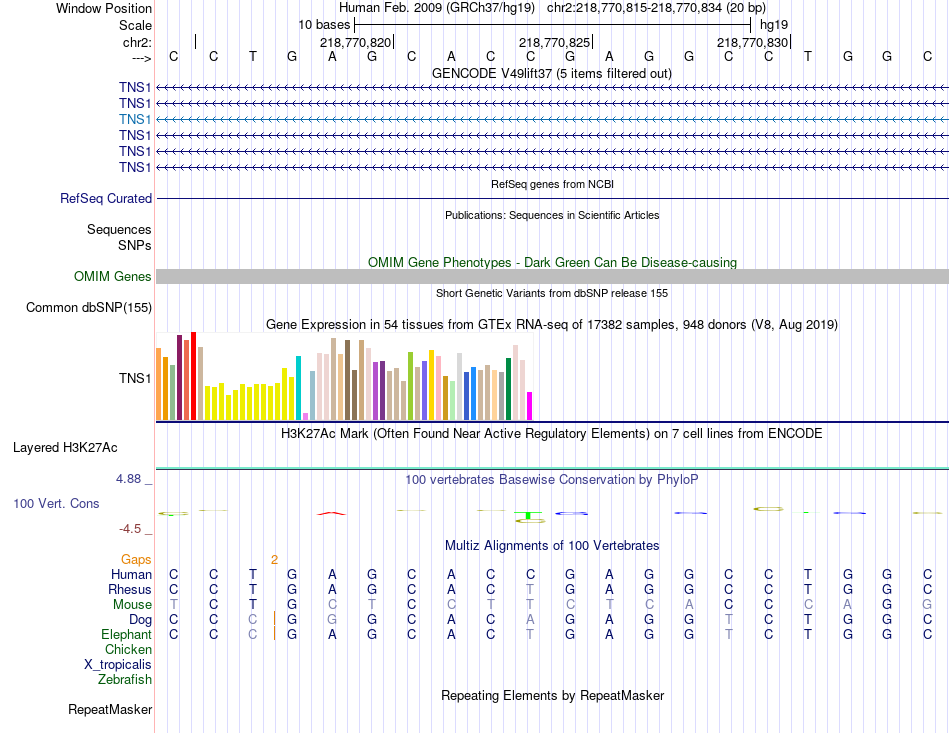Click the 218,770,830 ruler coordinate

click(x=752, y=42)
